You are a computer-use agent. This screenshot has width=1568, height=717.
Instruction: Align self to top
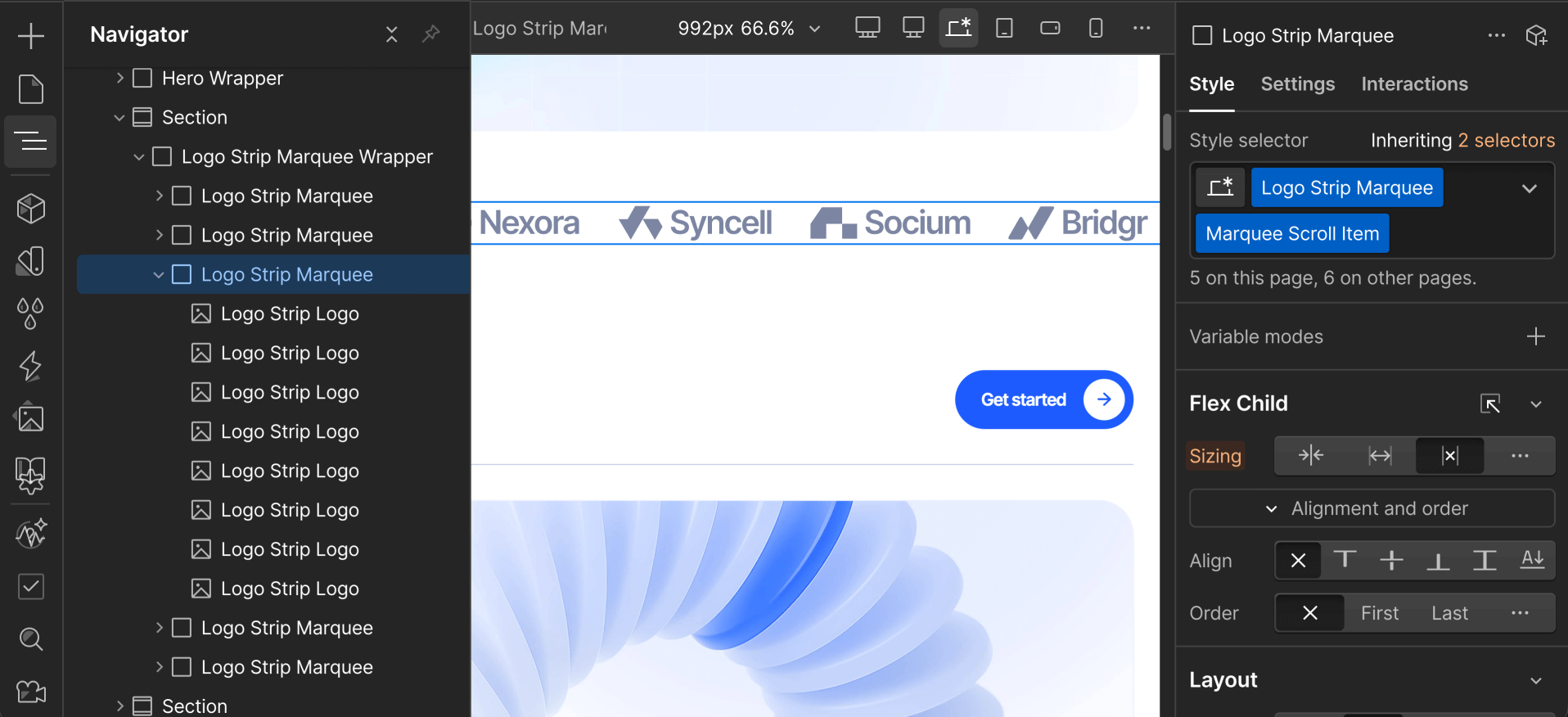coord(1345,561)
